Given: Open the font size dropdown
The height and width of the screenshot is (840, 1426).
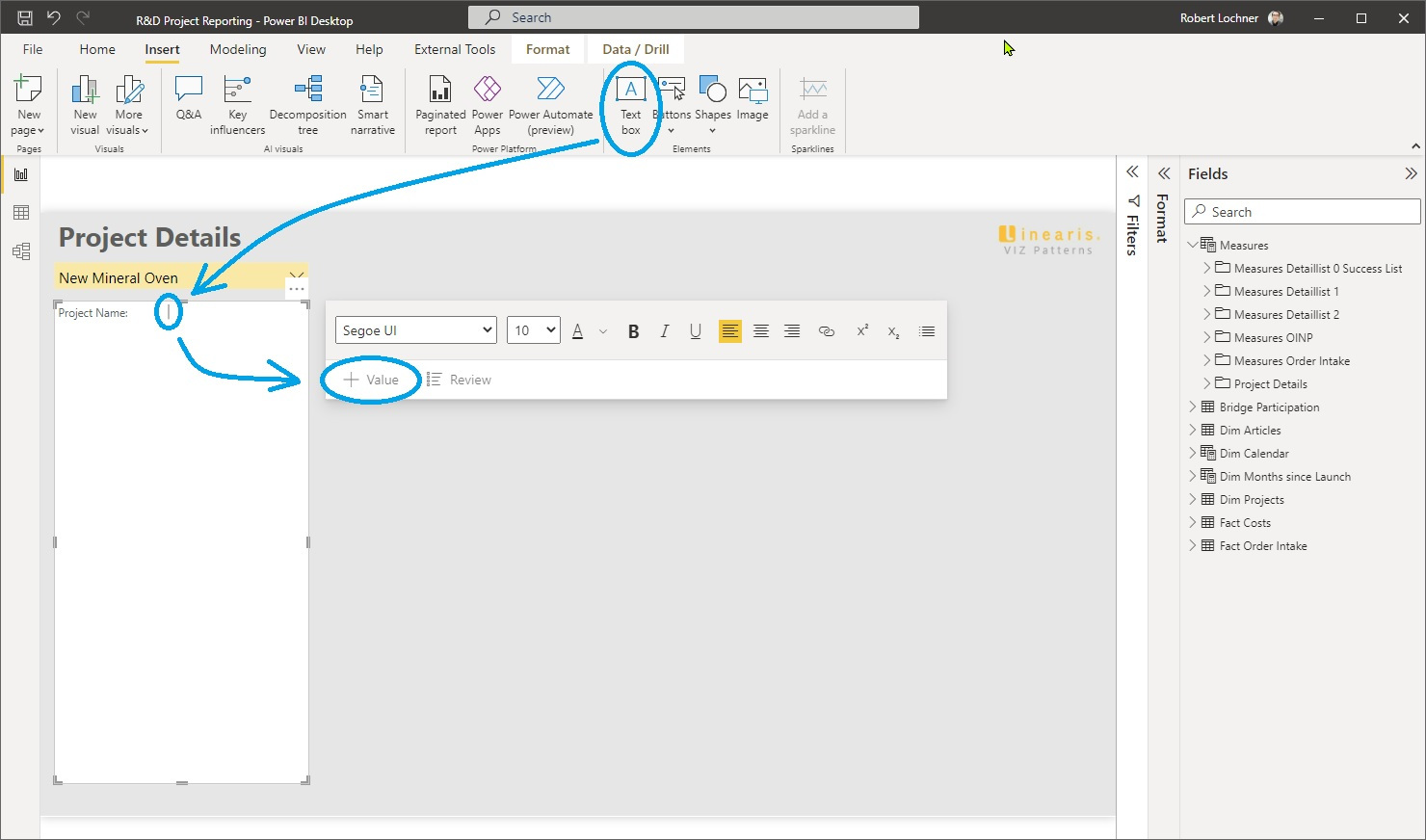Looking at the screenshot, I should (533, 329).
